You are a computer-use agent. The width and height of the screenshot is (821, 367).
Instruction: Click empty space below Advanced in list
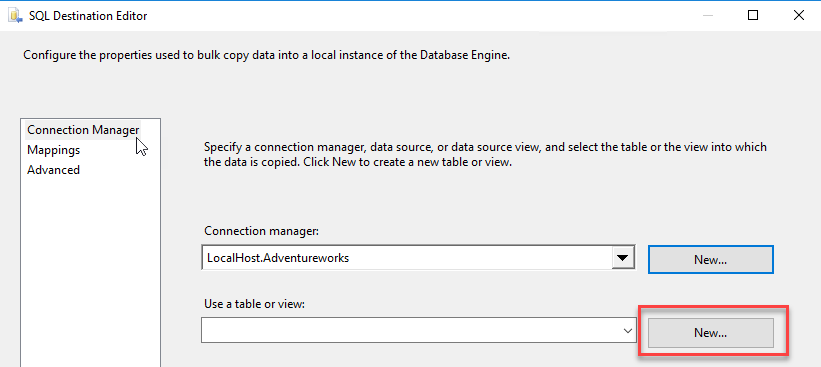pos(90,272)
